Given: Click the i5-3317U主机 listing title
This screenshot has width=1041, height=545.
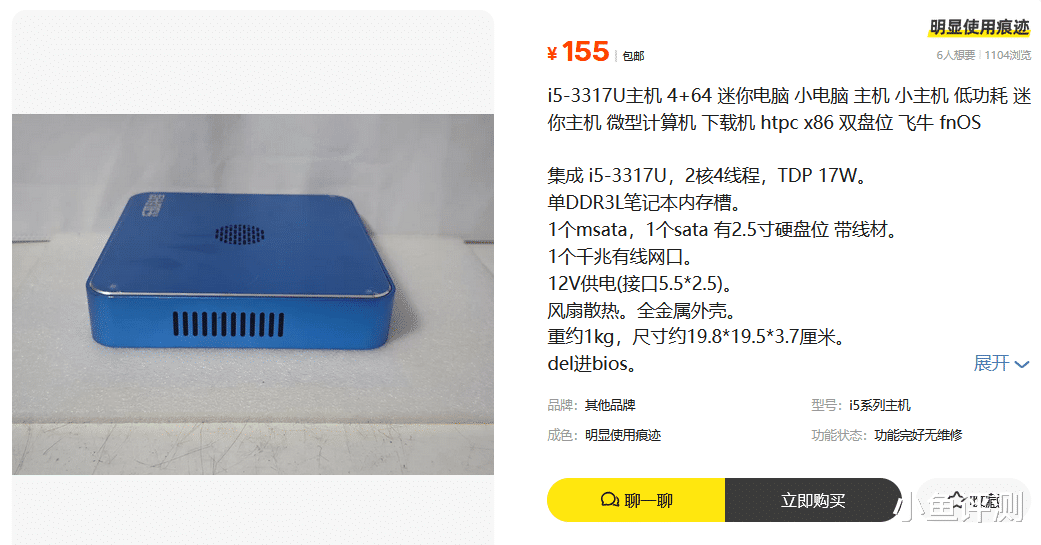Looking at the screenshot, I should pyautogui.click(x=789, y=109).
